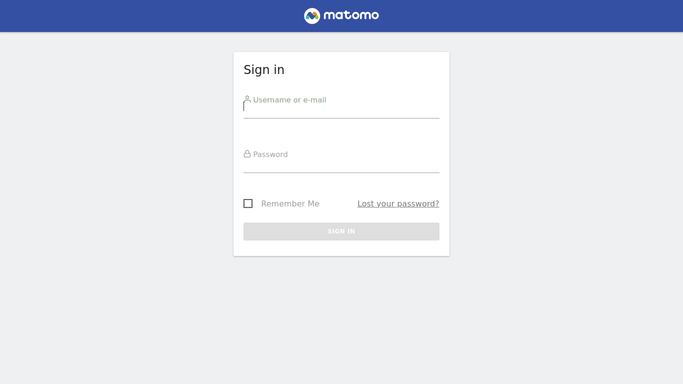The height and width of the screenshot is (384, 683).
Task: Focus the Username or e-mail input field
Action: point(341,107)
